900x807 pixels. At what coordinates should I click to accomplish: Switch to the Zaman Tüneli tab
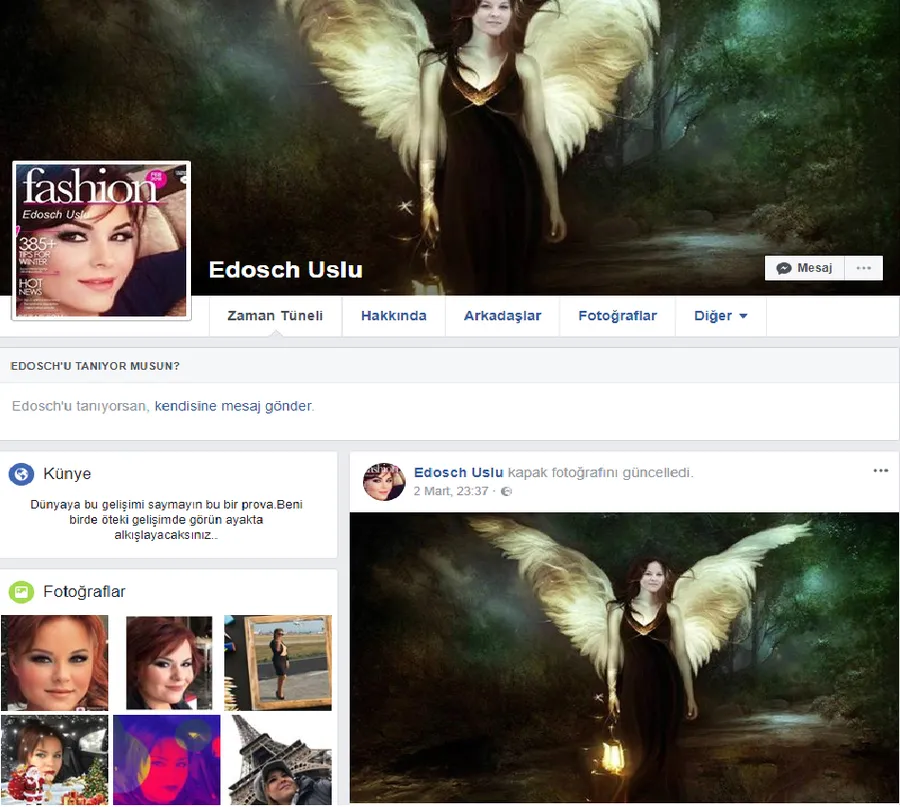(275, 316)
